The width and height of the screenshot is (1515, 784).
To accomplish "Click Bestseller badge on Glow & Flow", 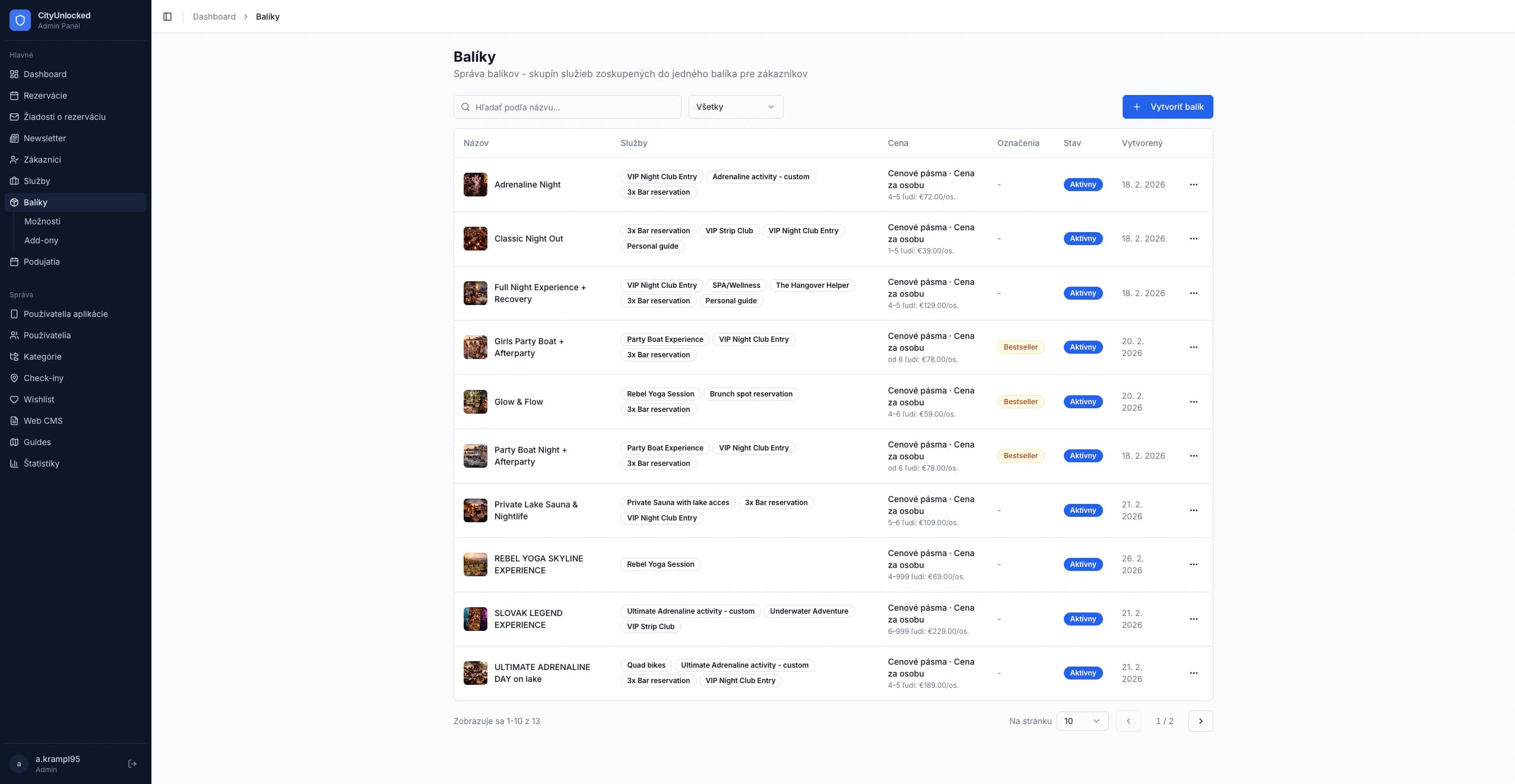I will [1020, 402].
